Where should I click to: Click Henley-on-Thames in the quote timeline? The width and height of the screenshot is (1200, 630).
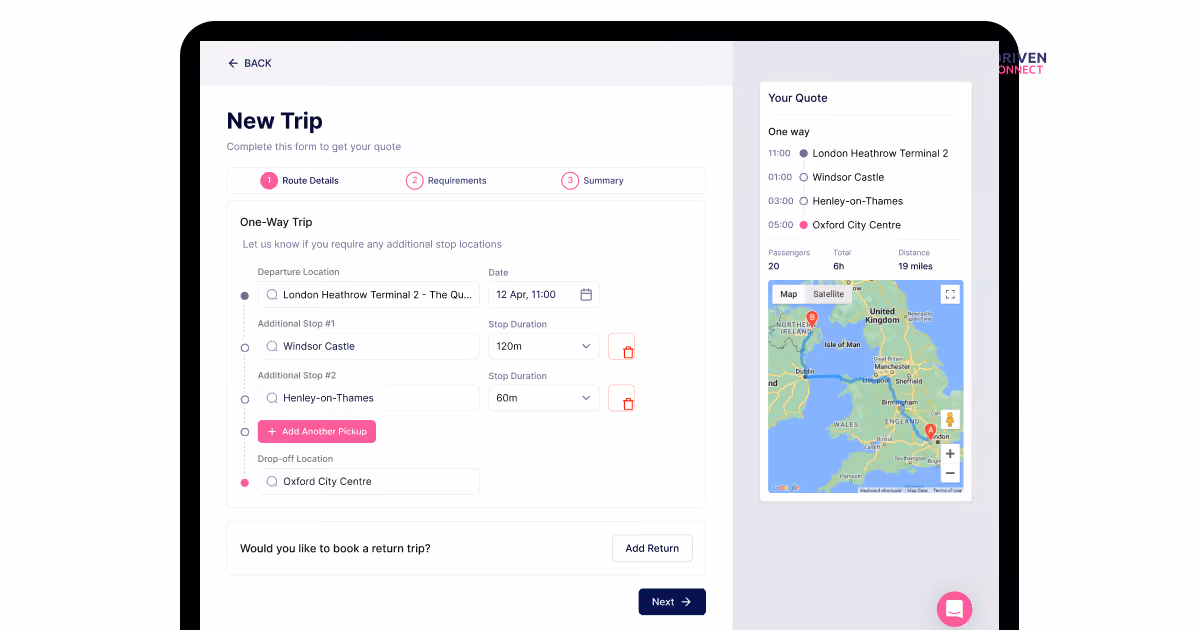tap(857, 201)
